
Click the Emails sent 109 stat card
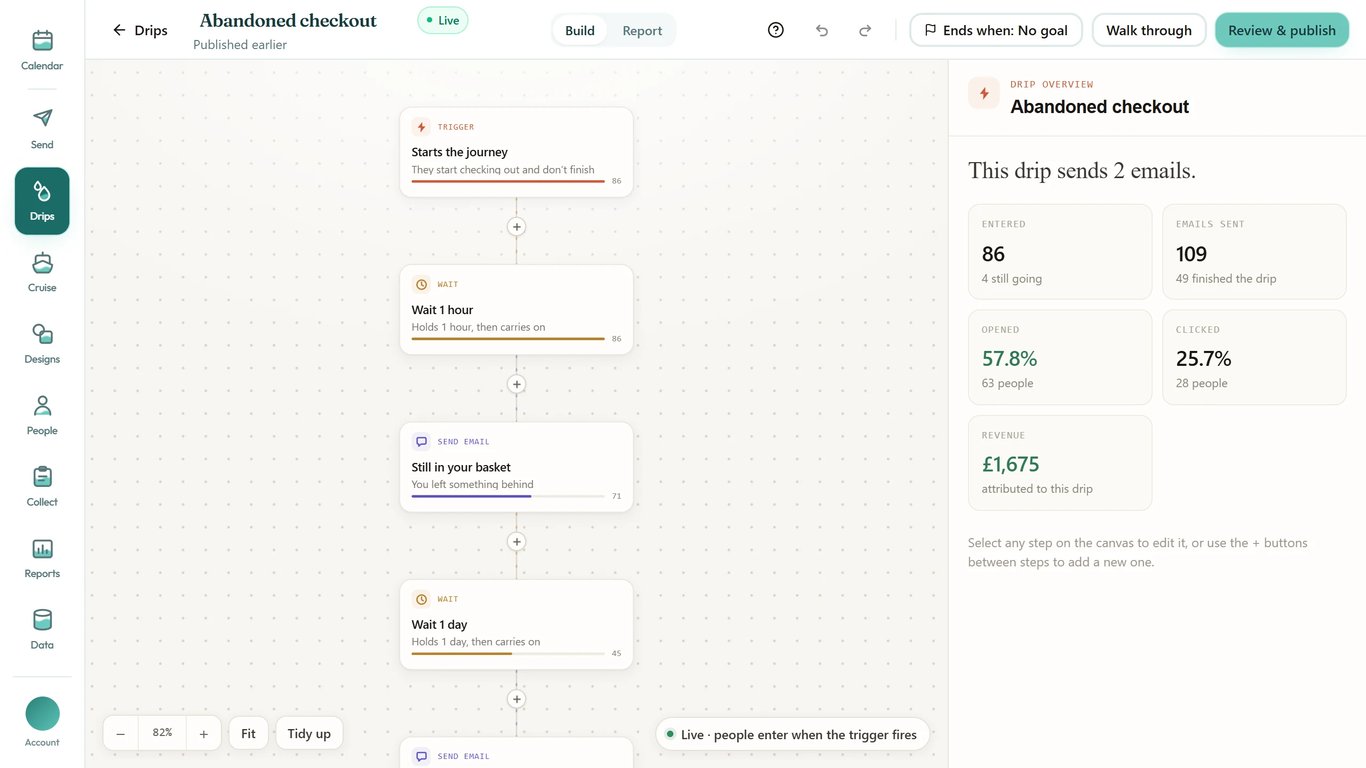point(1254,252)
